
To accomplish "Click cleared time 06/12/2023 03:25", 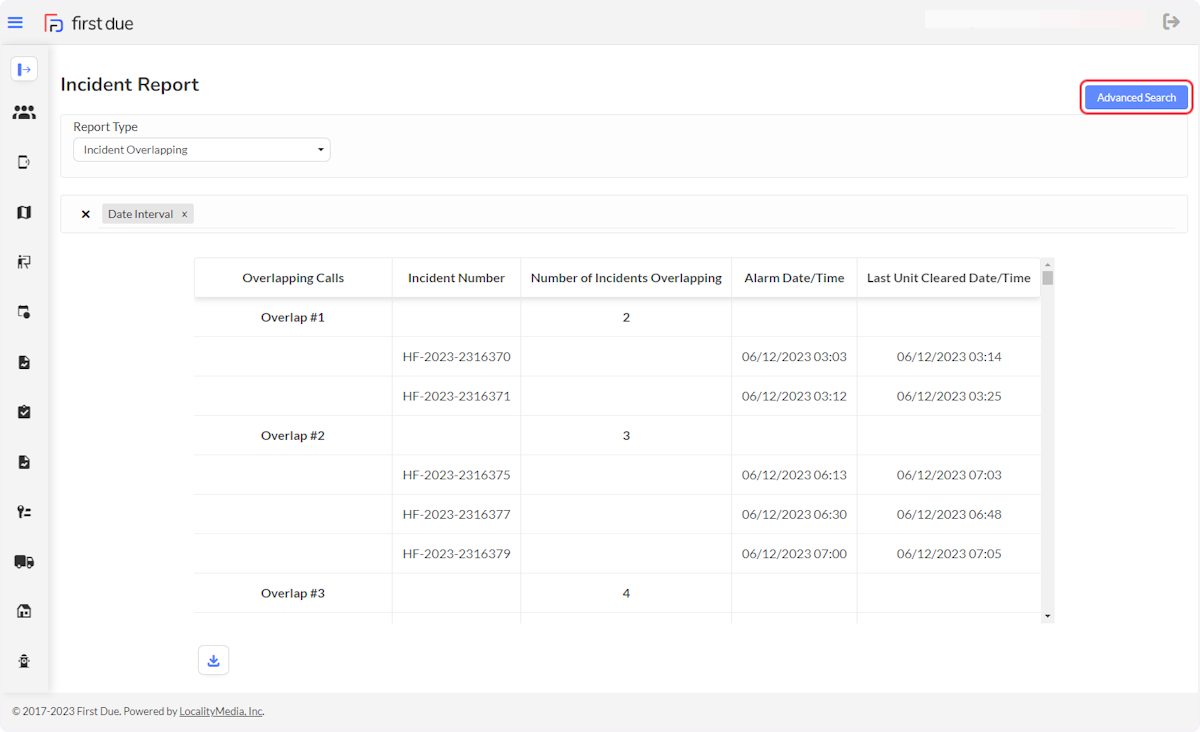I will [949, 396].
